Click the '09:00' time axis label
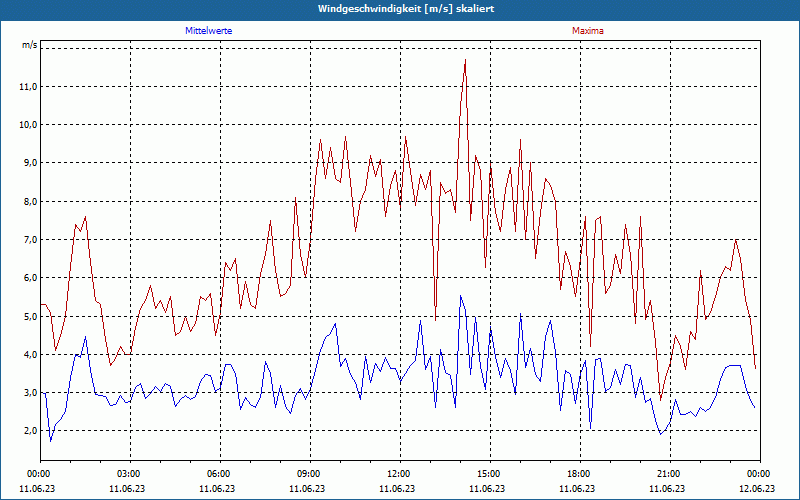800x500 pixels. 310,474
